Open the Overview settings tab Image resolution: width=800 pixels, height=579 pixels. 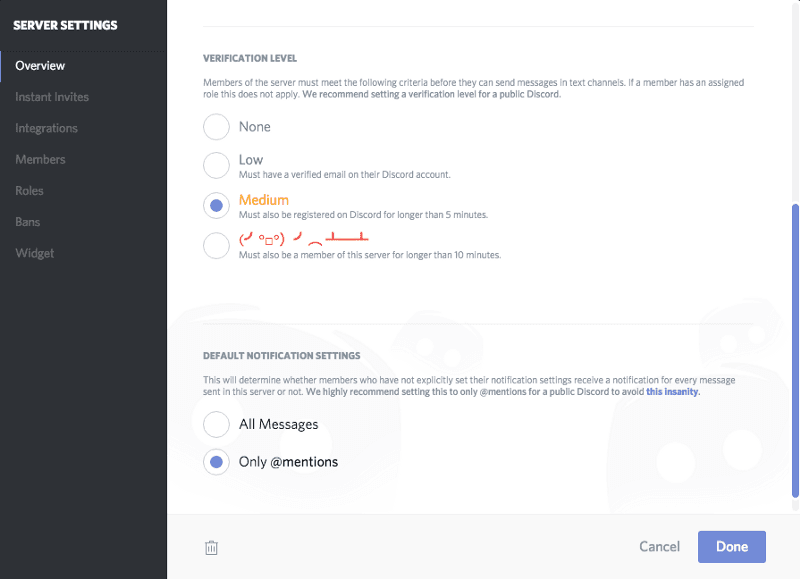[x=40, y=66]
